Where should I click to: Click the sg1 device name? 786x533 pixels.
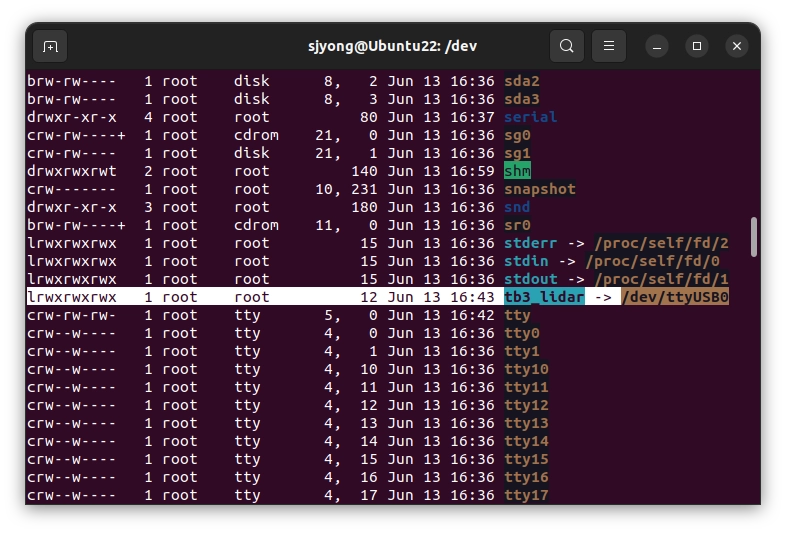(517, 153)
